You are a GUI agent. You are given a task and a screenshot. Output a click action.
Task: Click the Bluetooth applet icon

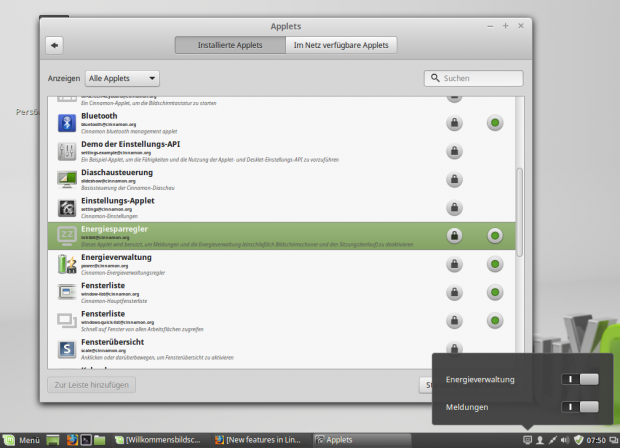[x=67, y=123]
